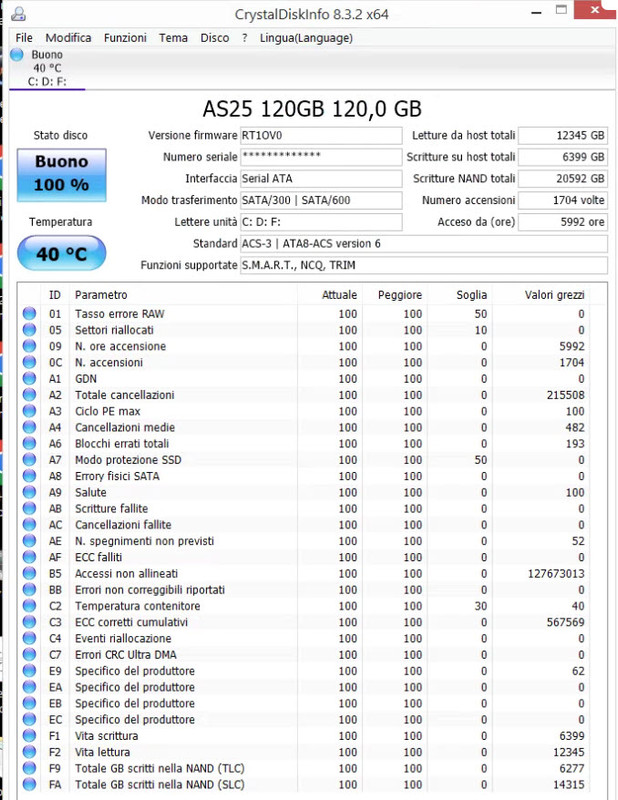The height and width of the screenshot is (800, 618).
Task: Click the Numero accensioni value 1704 volte
Action: pos(563,200)
